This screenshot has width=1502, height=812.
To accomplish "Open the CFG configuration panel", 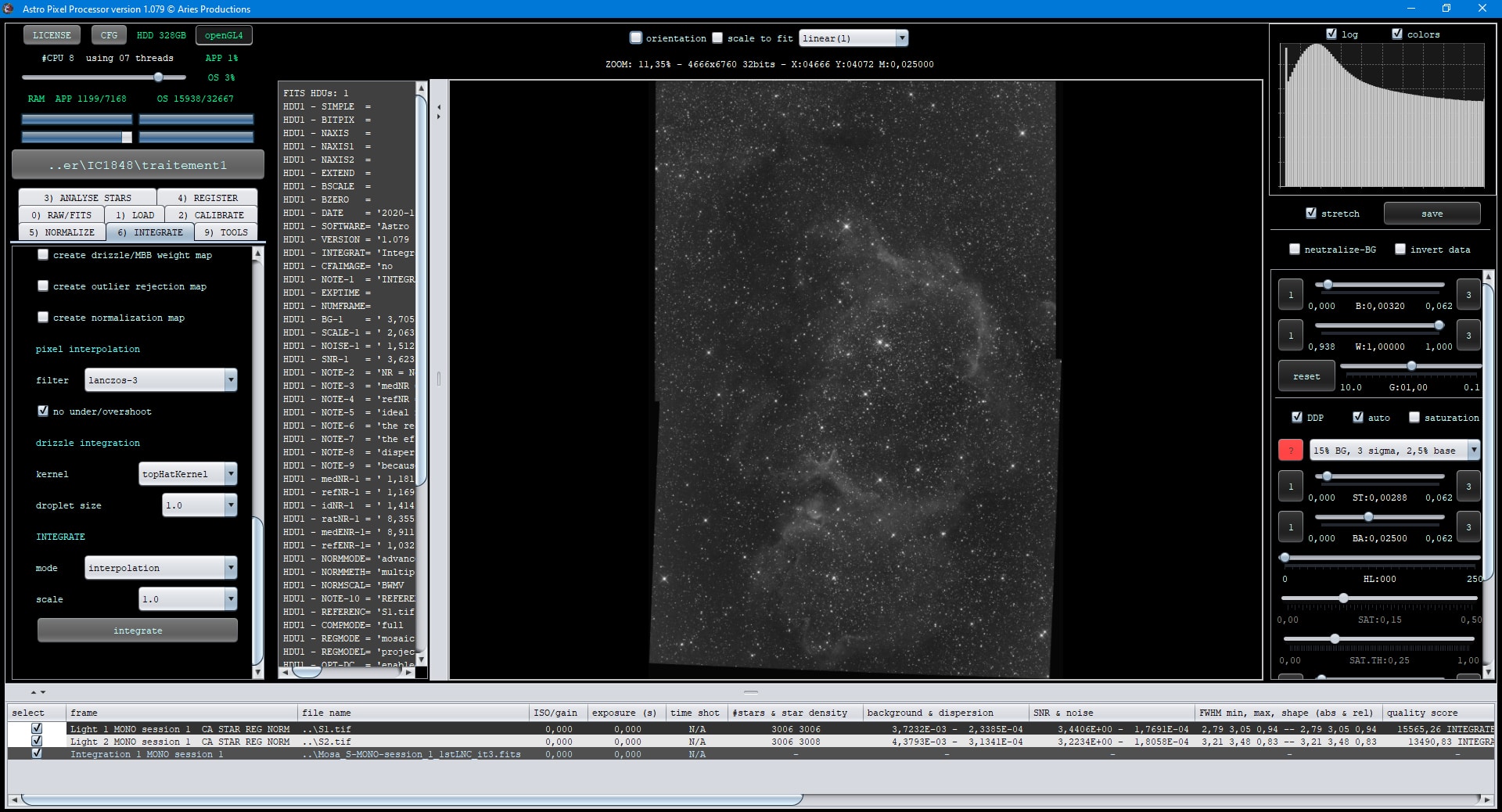I will point(109,34).
